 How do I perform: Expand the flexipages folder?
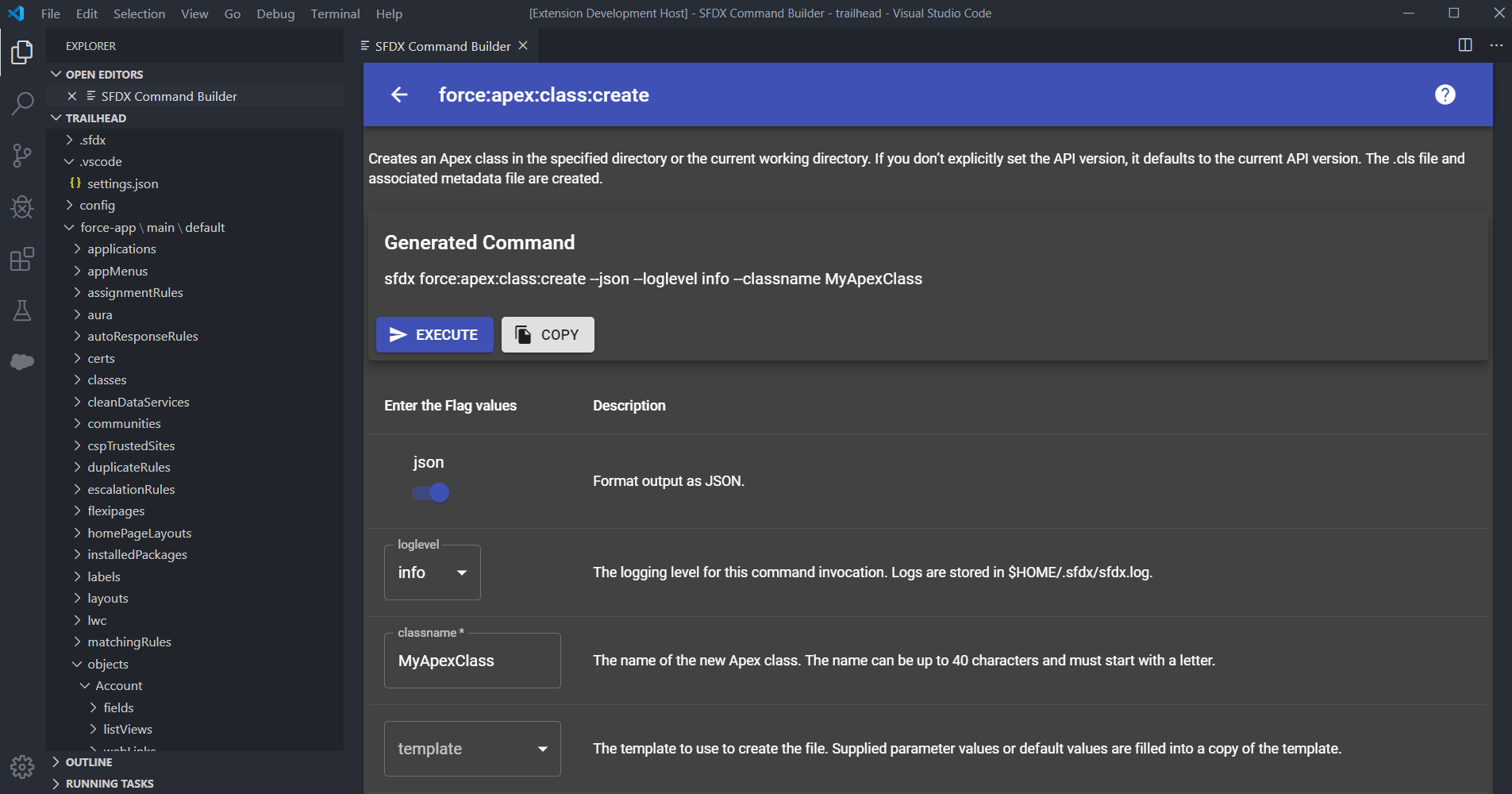(194, 511)
